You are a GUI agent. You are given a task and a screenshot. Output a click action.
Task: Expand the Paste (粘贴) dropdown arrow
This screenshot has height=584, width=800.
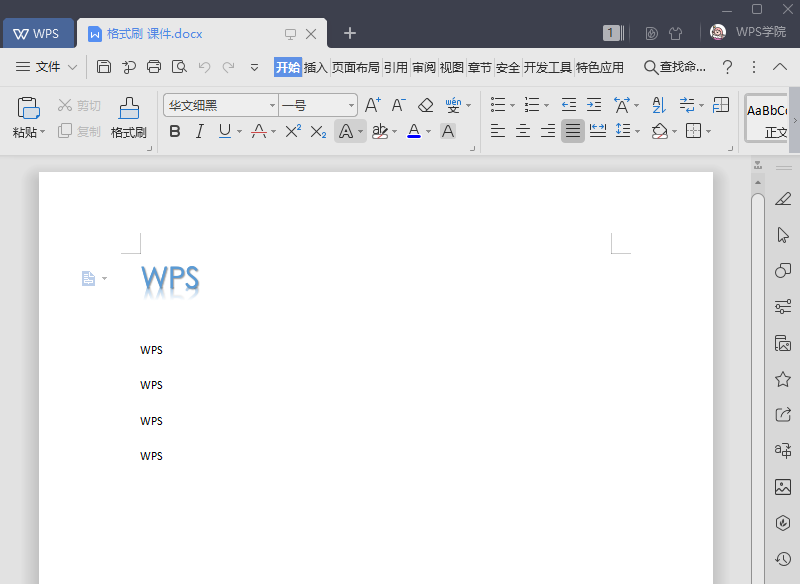click(44, 132)
